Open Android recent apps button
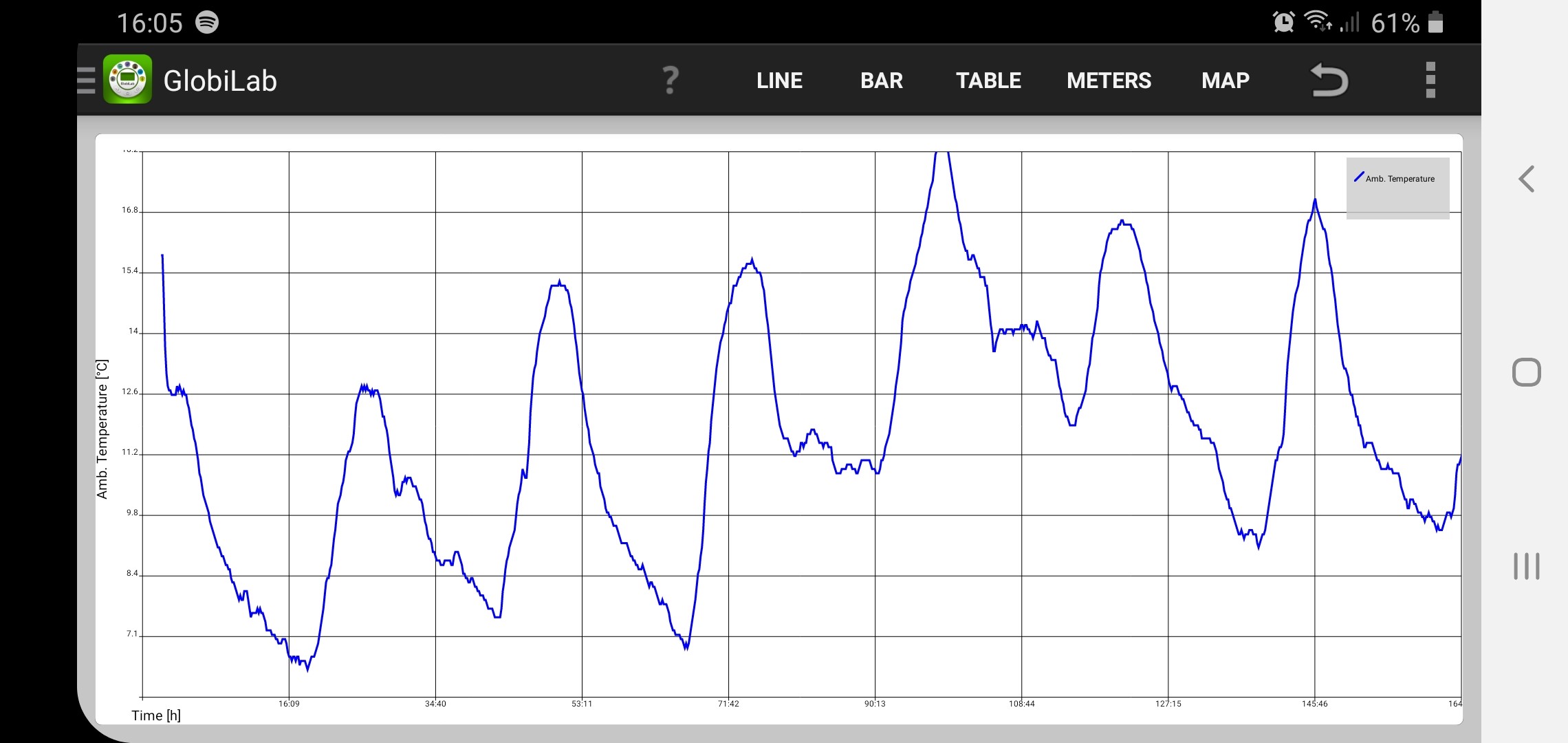Image resolution: width=1568 pixels, height=743 pixels. click(x=1526, y=566)
